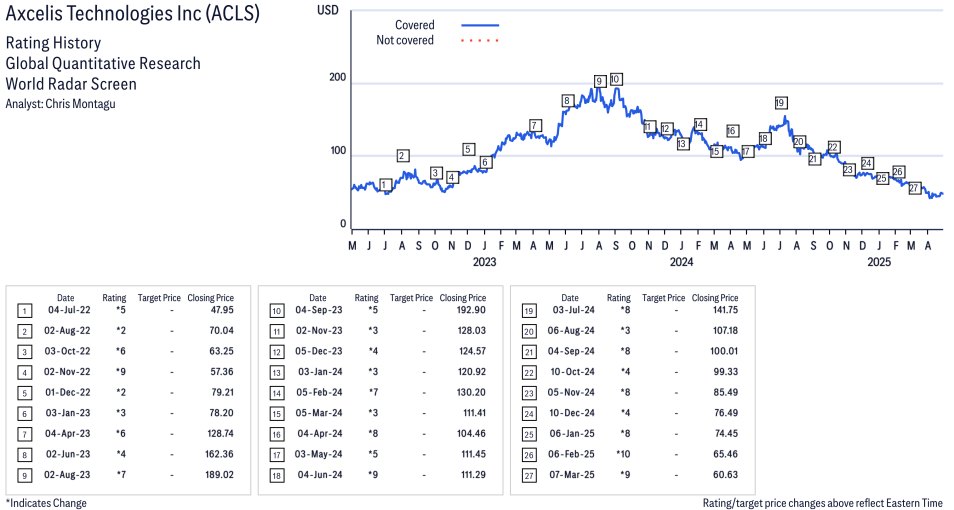Select 'Global Quantitative Research' text
954x510 pixels.
[x=103, y=63]
